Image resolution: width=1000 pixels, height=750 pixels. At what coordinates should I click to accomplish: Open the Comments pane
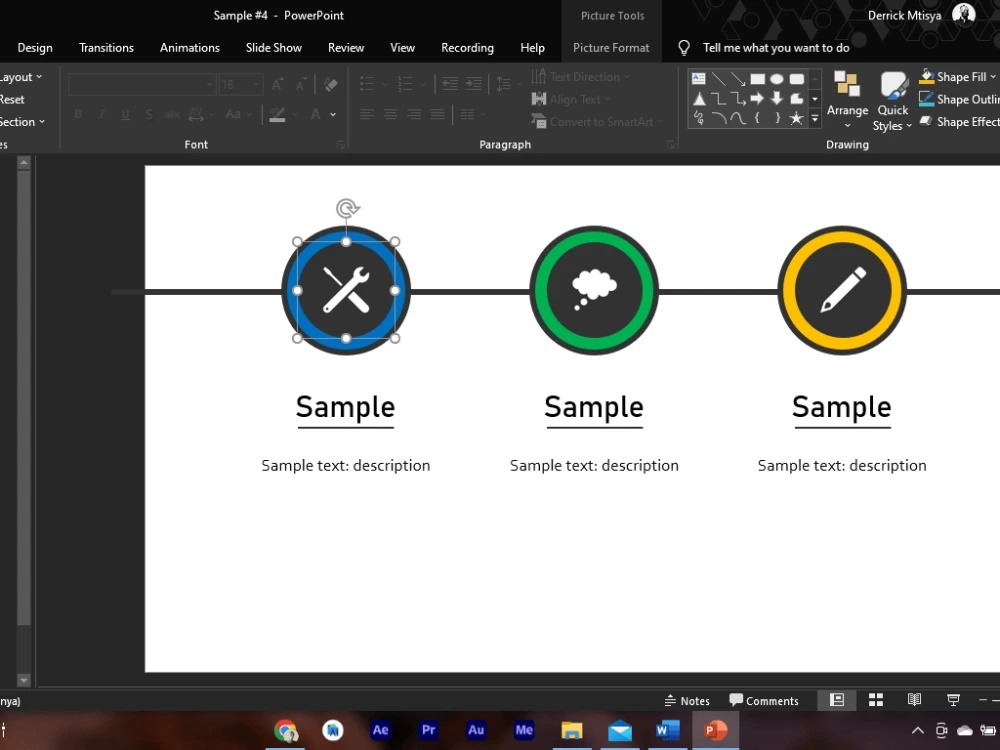coord(764,700)
